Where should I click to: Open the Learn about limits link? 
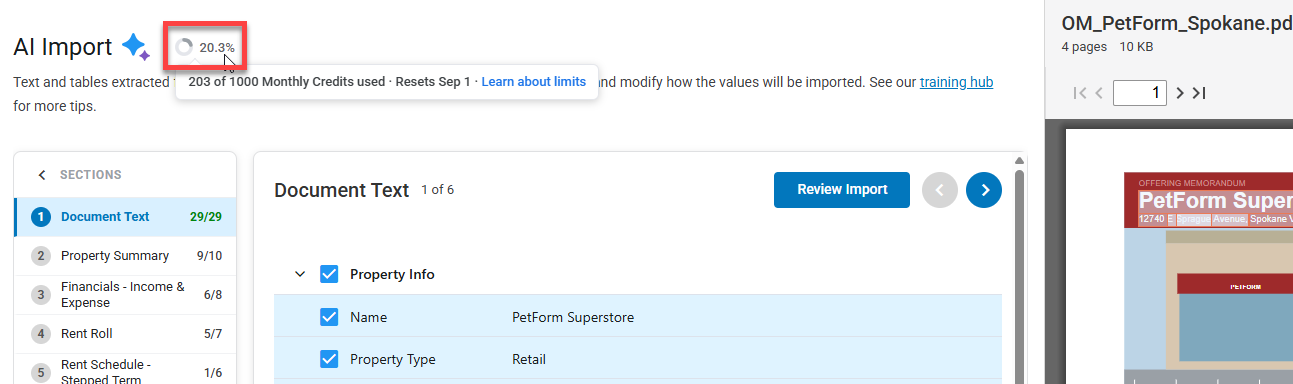tap(534, 82)
